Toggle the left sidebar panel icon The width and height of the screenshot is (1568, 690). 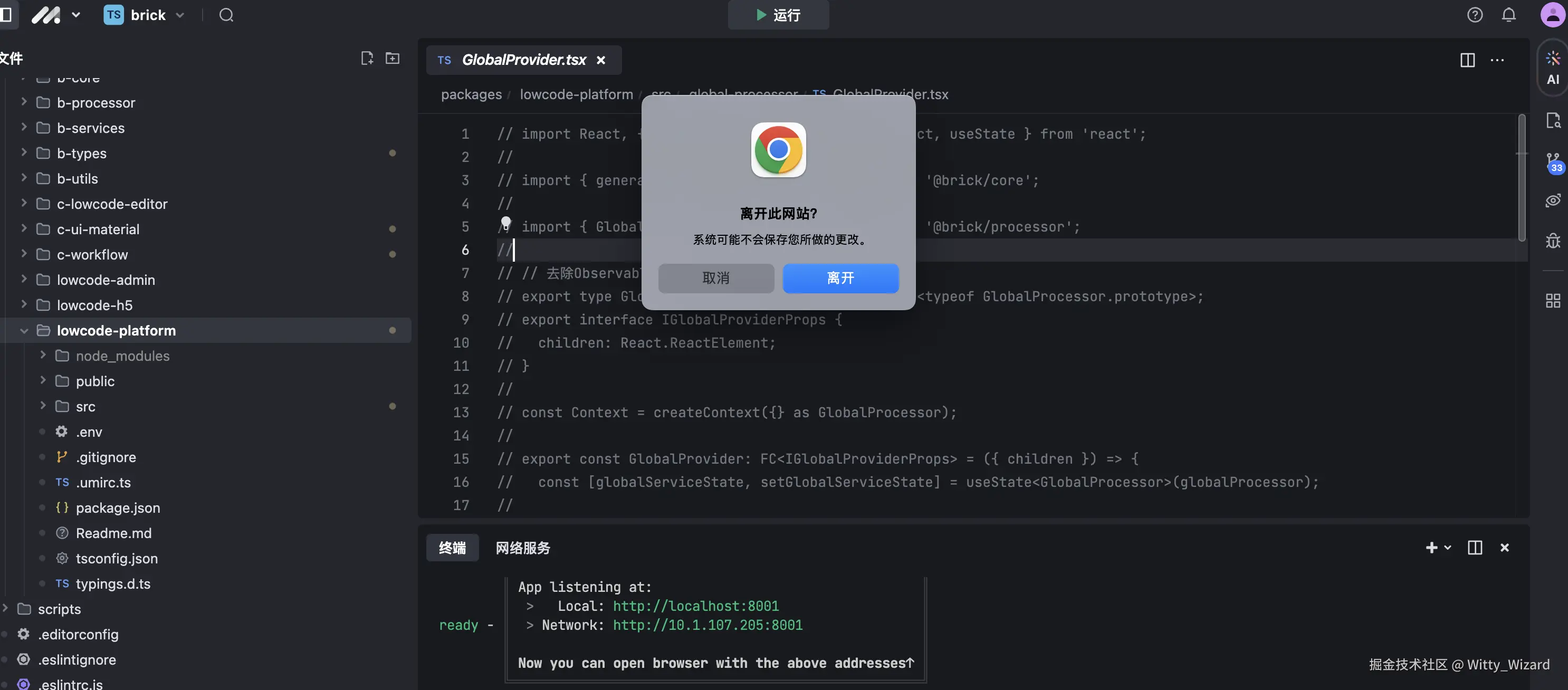pyautogui.click(x=6, y=15)
